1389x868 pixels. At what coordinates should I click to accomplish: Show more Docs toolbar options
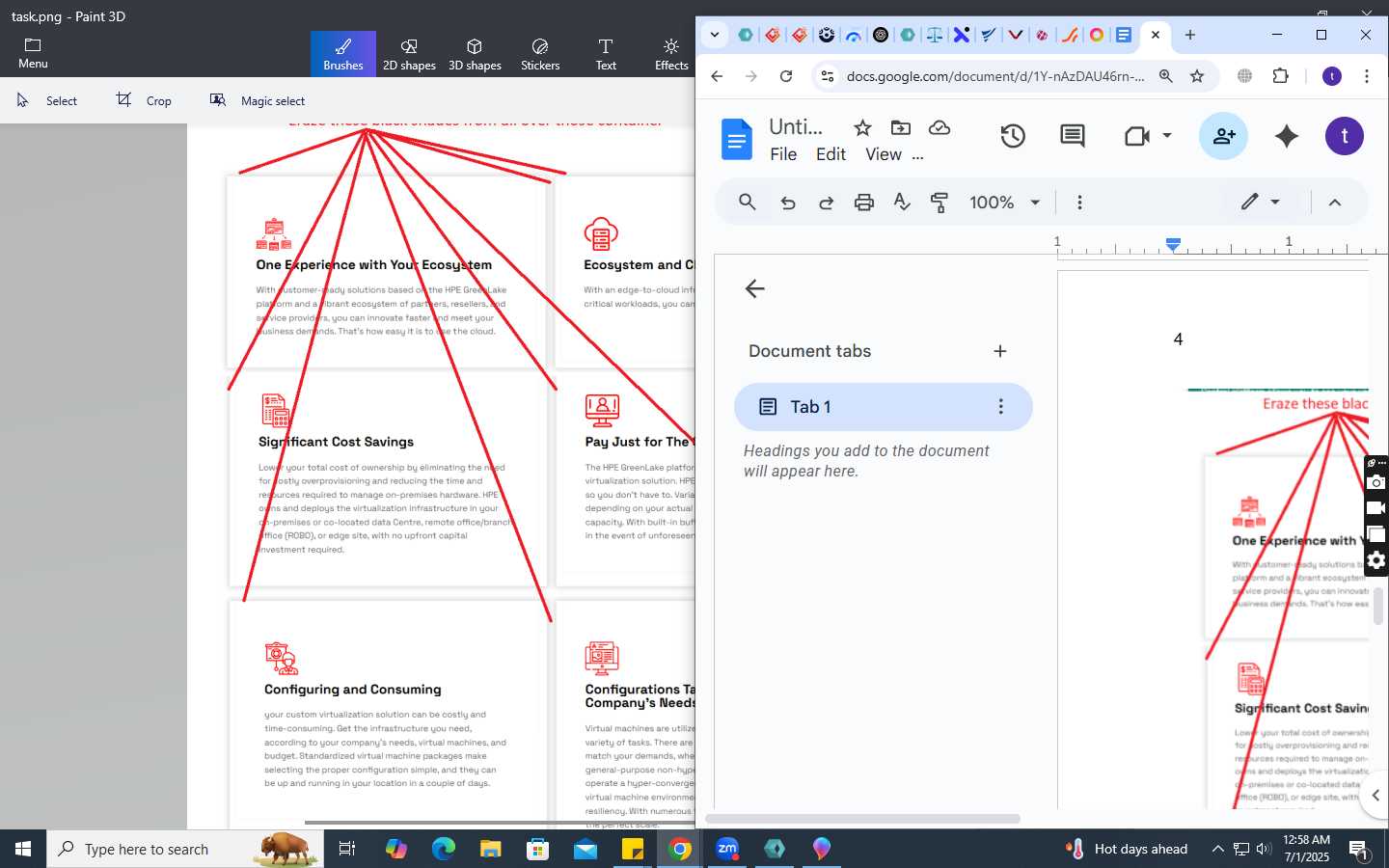click(1079, 202)
